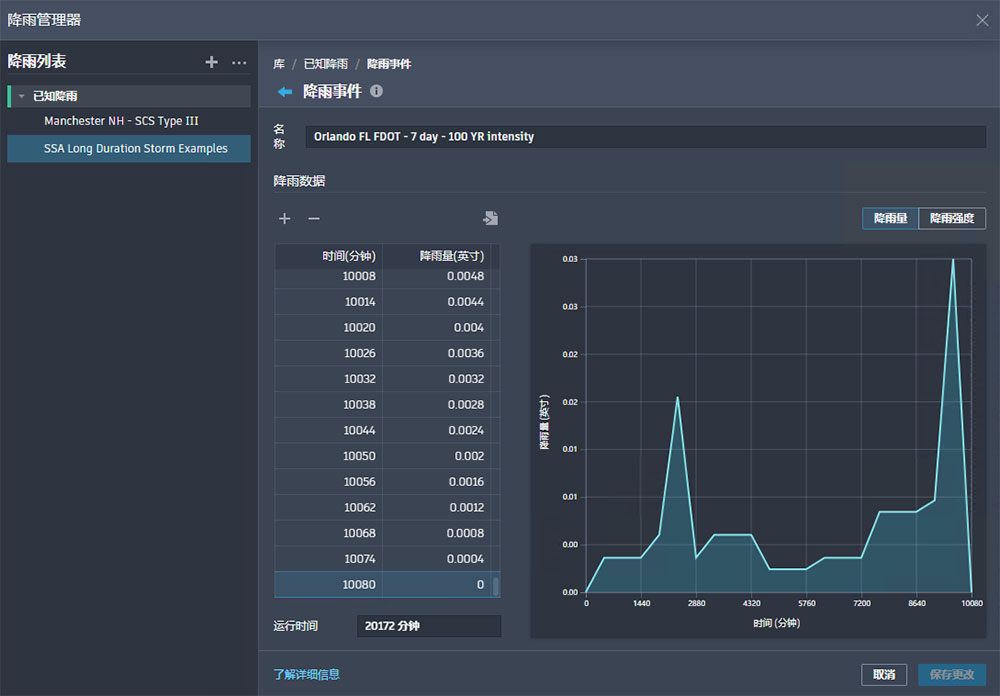Remove row using the minus icon
Screen dimensions: 1000x696
(314, 218)
